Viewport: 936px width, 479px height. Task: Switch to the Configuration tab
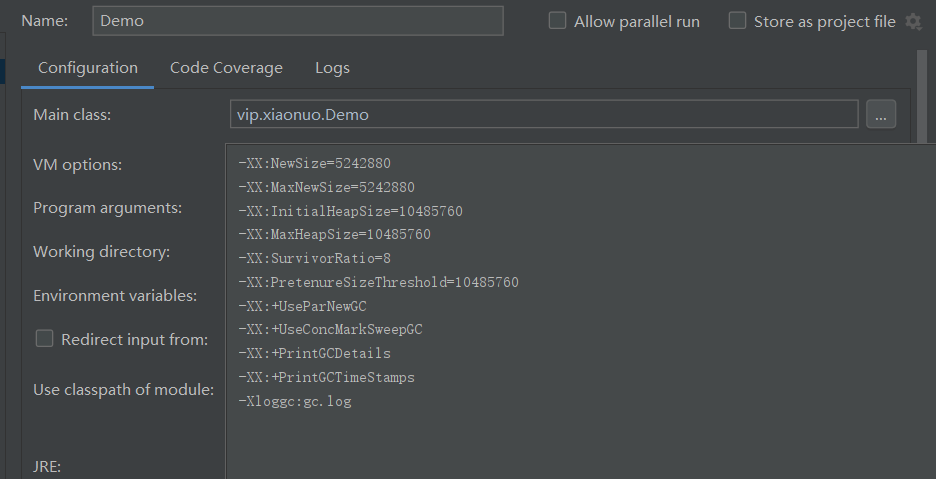[x=88, y=68]
